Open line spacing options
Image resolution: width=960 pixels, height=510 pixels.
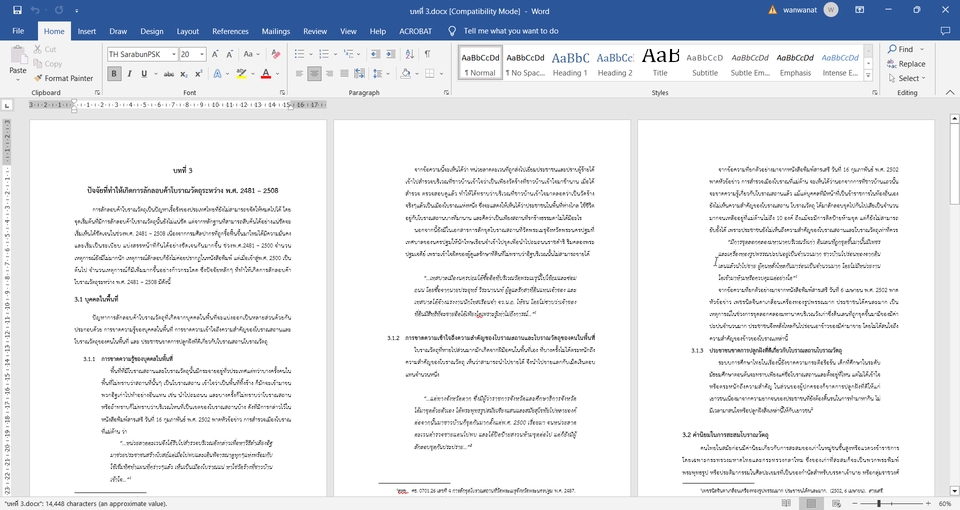pos(381,73)
